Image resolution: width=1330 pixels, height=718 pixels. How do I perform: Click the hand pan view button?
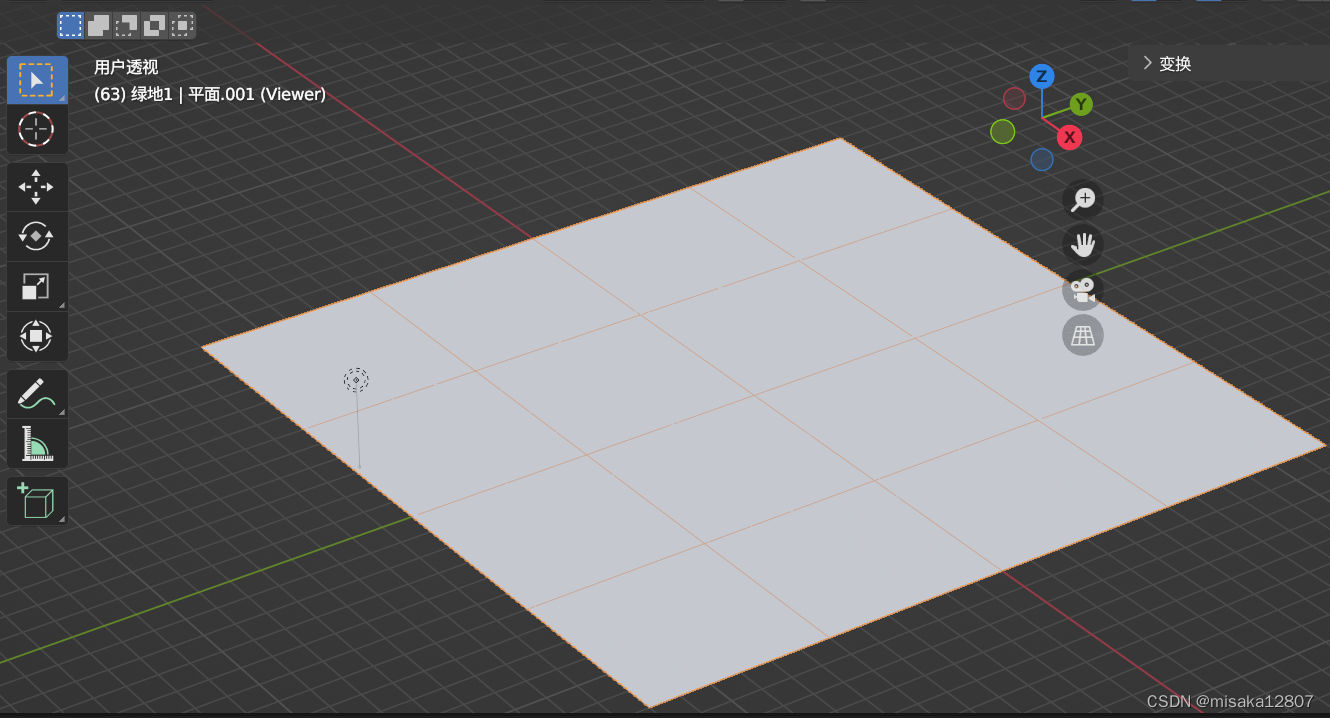click(x=1083, y=244)
